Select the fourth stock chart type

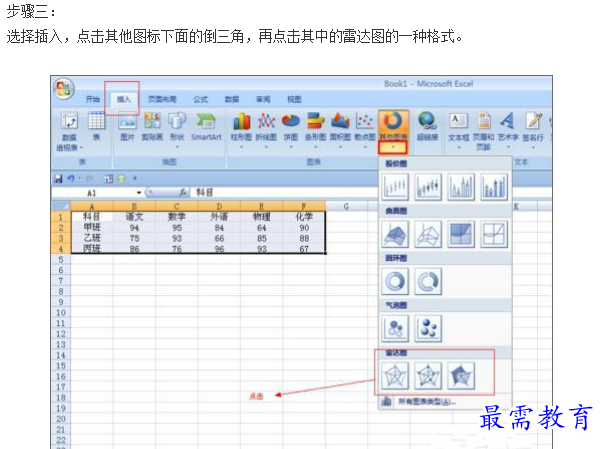click(494, 187)
